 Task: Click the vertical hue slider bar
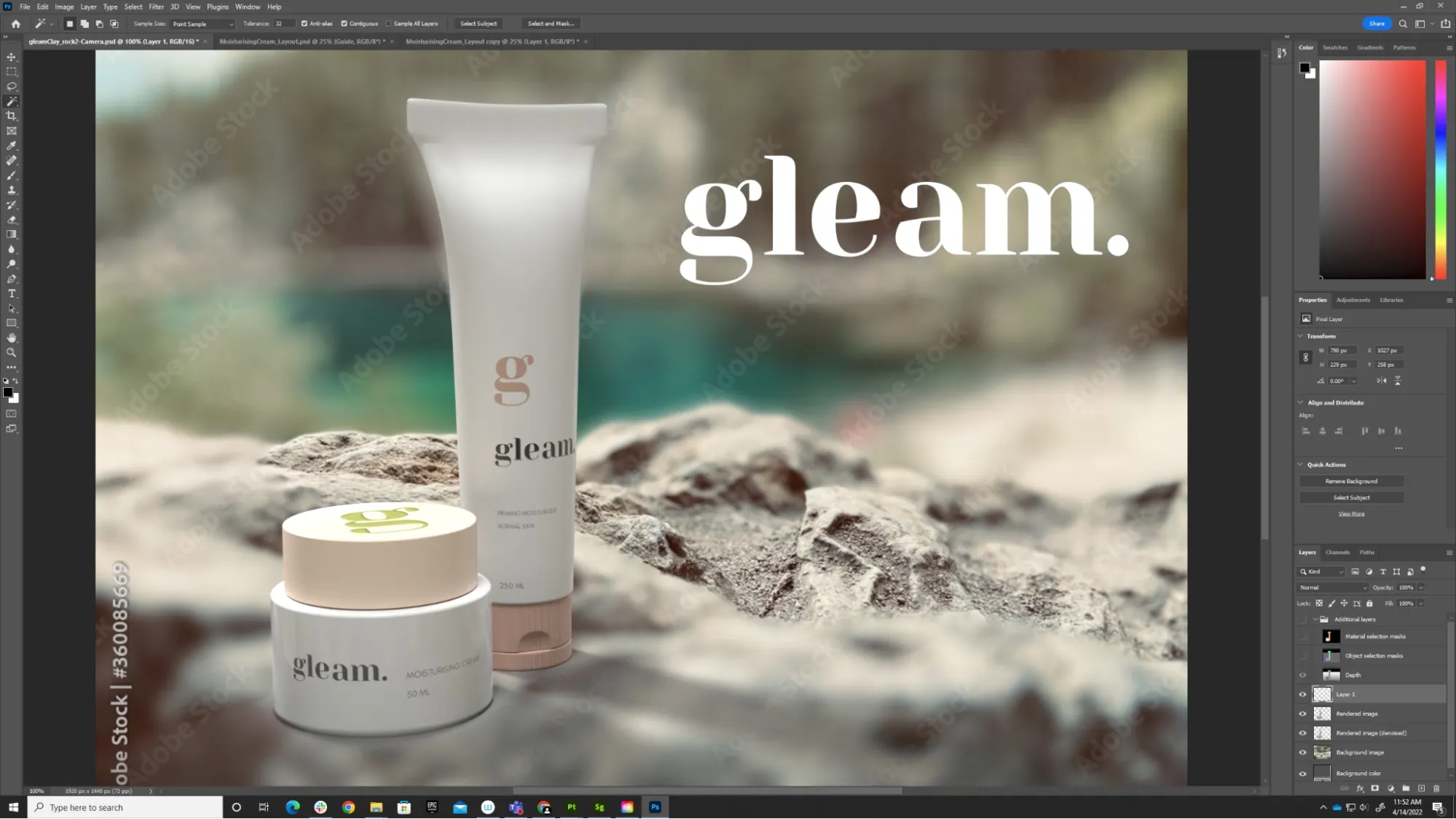pyautogui.click(x=1440, y=170)
